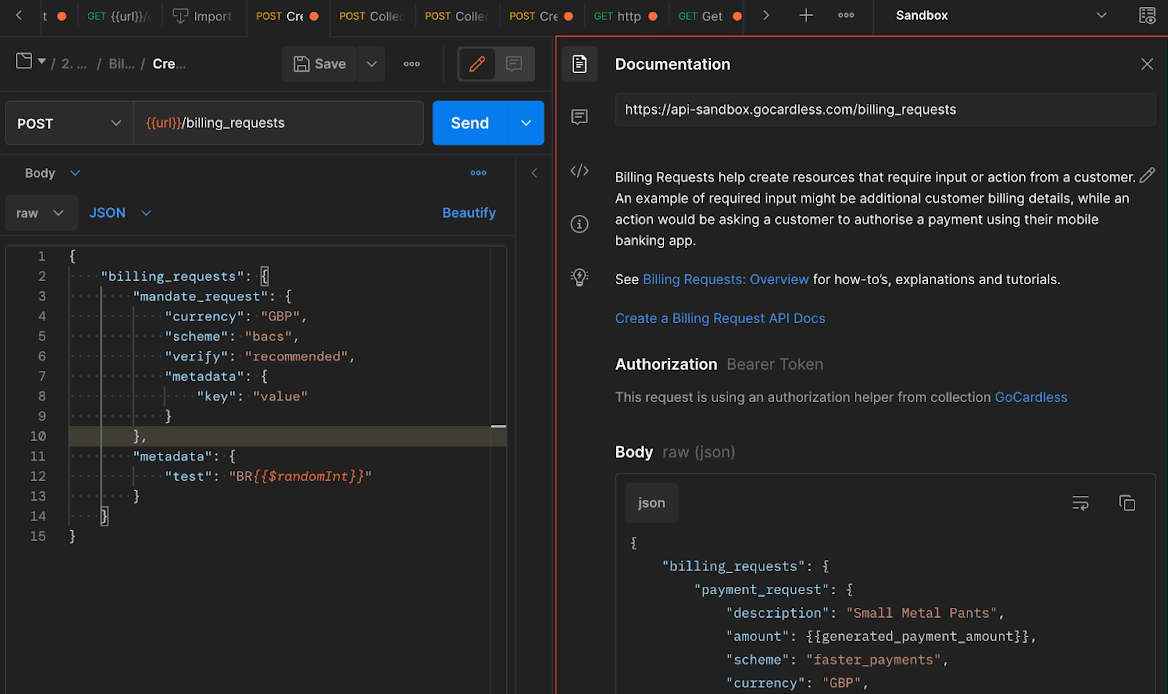Click the BR{{$randomInt}} value
Image resolution: width=1168 pixels, height=694 pixels.
299,477
